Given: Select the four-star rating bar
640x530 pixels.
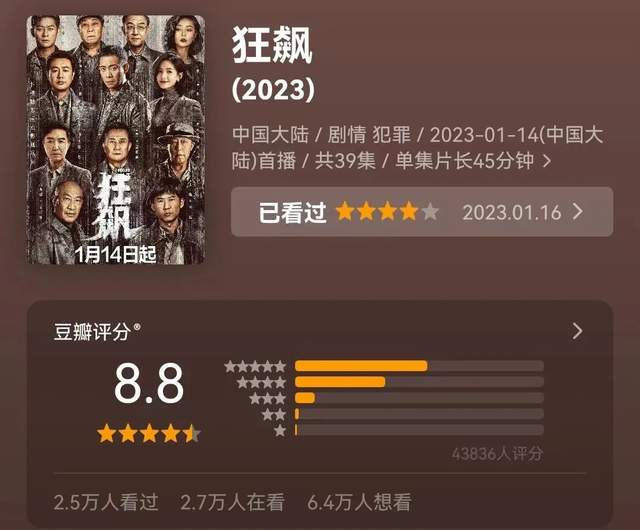Looking at the screenshot, I should (419, 382).
